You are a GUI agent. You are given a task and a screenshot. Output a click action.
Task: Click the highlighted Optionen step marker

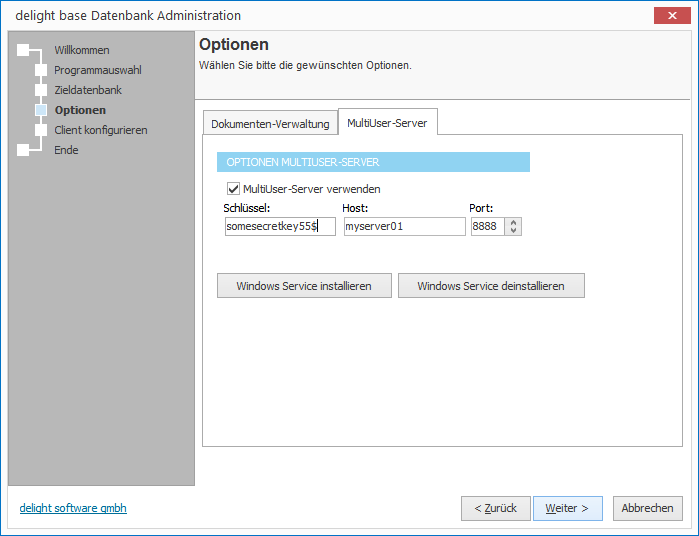point(41,110)
